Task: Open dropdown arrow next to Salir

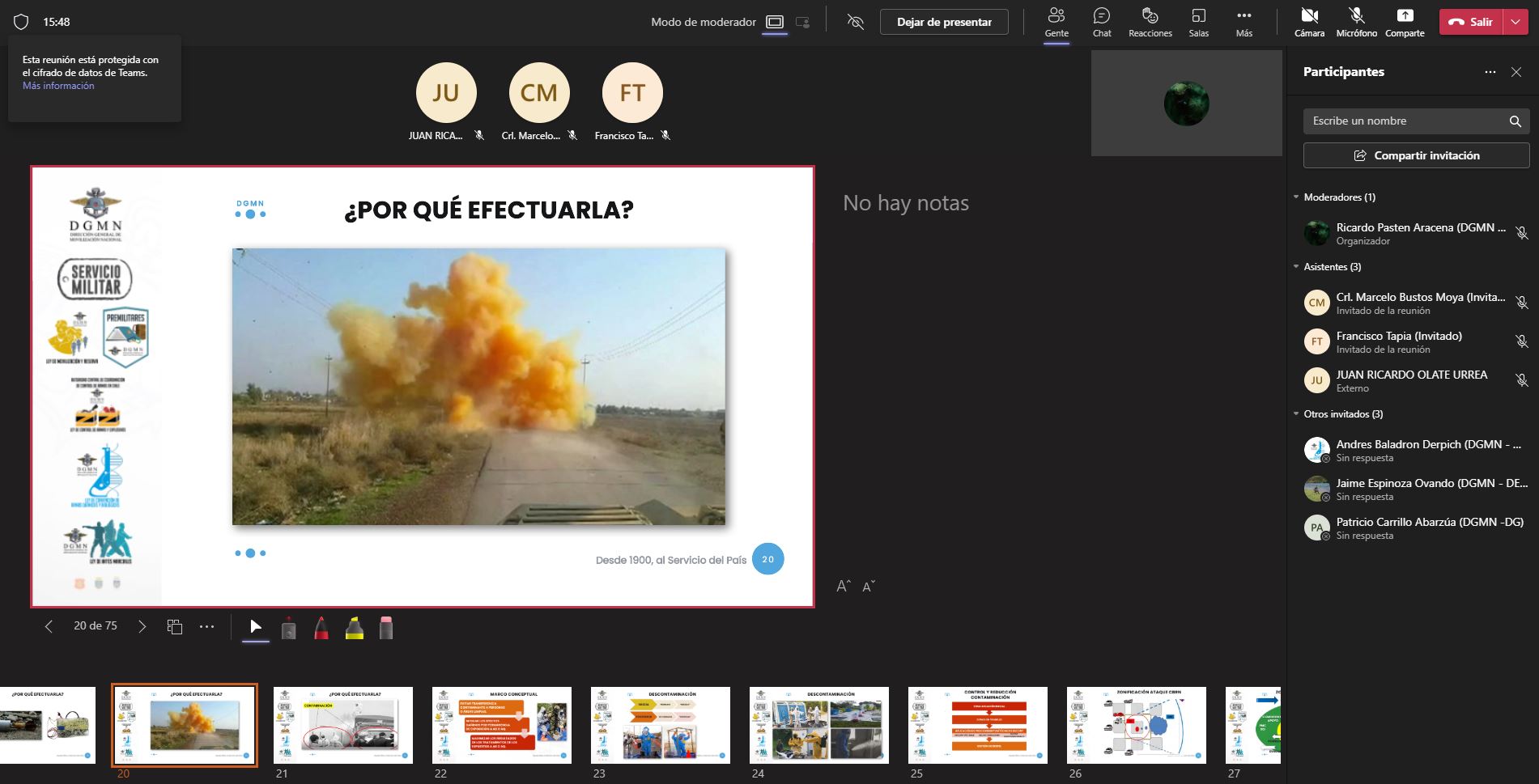Action: pyautogui.click(x=1515, y=22)
